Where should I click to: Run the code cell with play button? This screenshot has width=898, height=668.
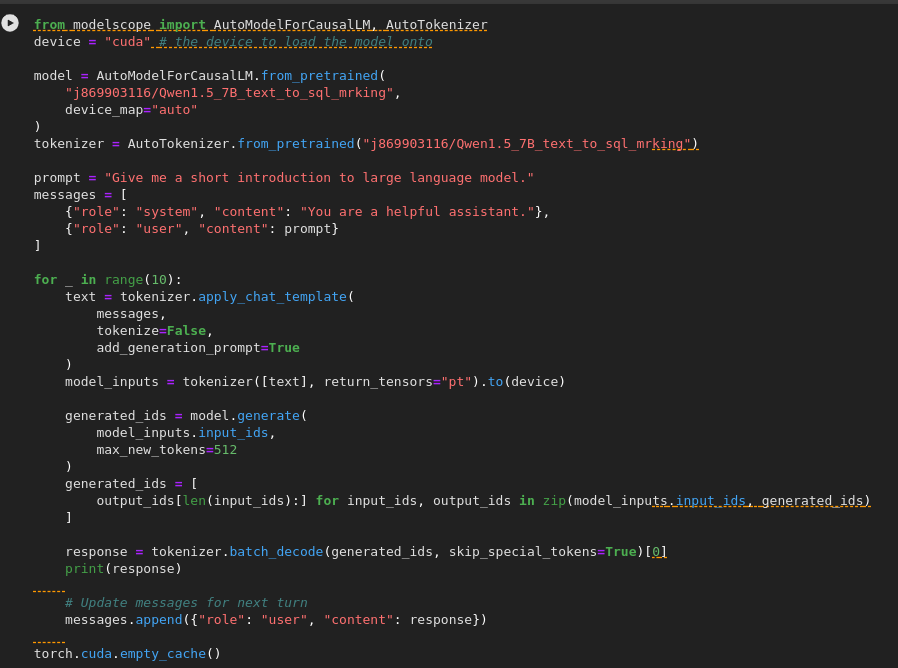click(10, 23)
